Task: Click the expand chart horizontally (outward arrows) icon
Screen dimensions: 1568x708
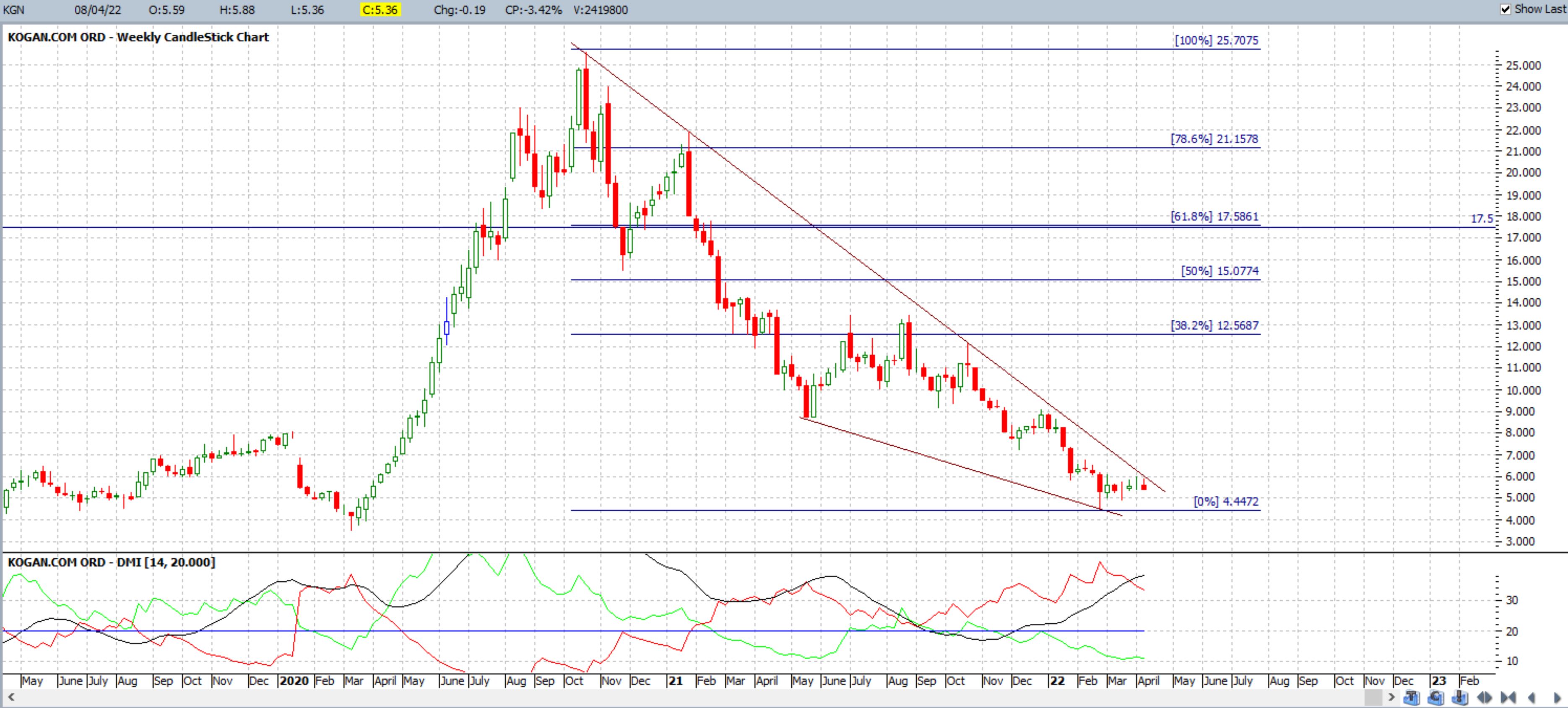Action: pos(1485,698)
